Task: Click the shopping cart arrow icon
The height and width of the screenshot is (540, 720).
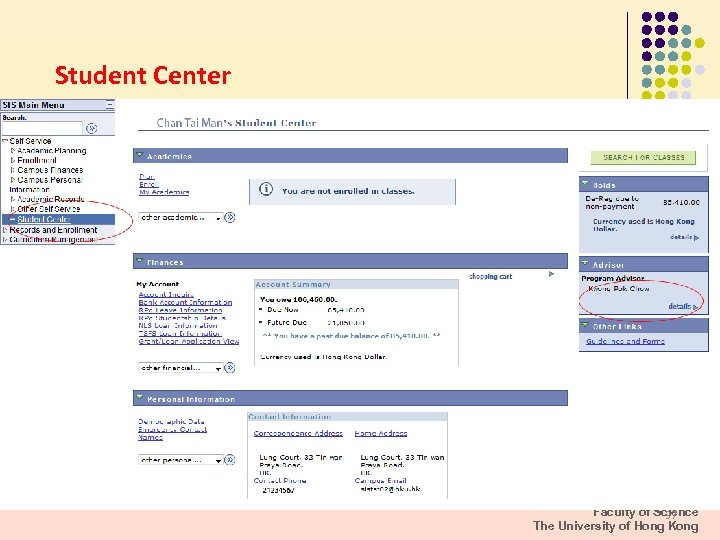Action: point(551,274)
